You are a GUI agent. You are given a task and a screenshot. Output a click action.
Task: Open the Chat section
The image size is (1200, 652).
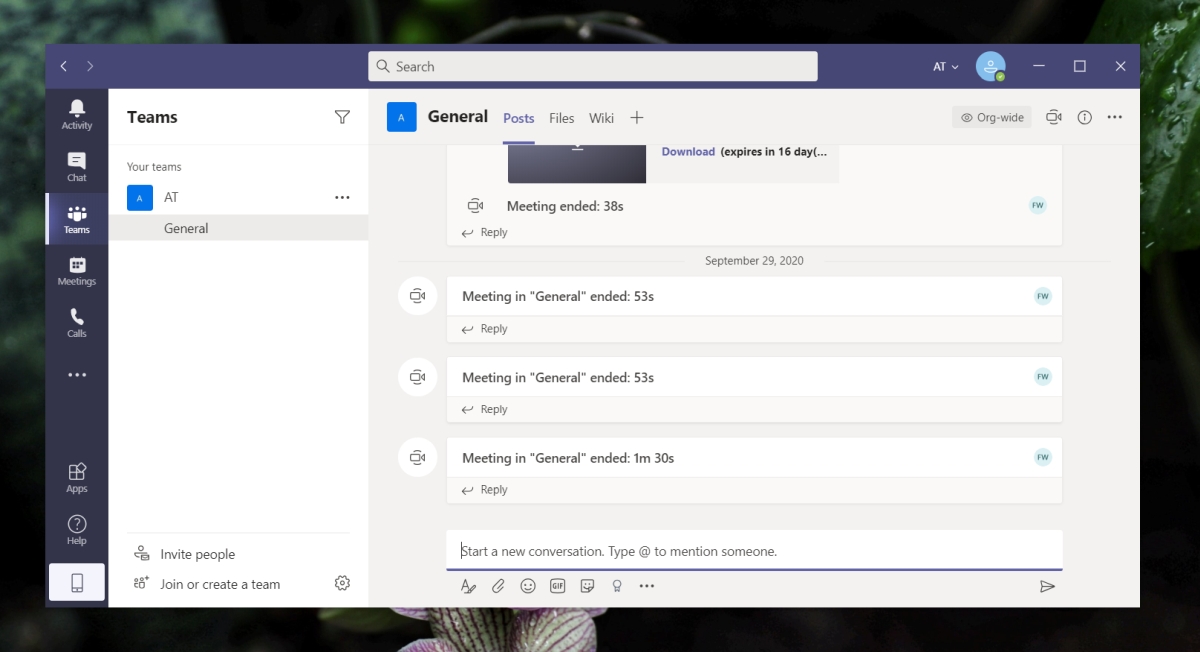[77, 166]
